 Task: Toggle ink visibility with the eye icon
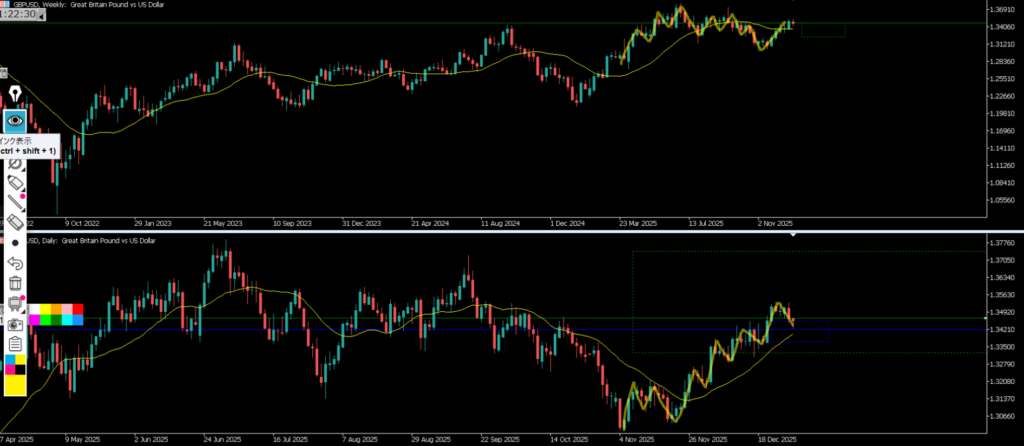pyautogui.click(x=15, y=121)
